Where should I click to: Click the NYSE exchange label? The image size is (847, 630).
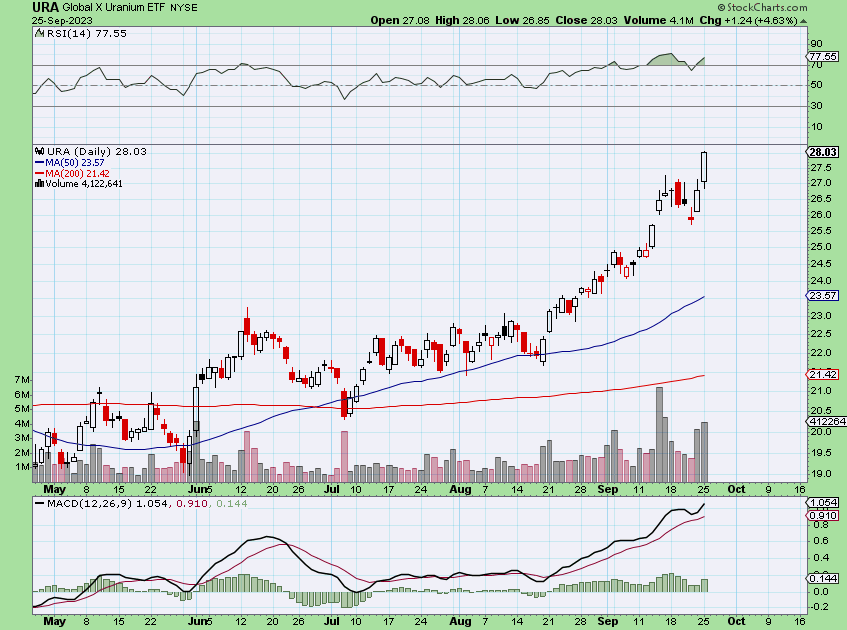tap(184, 8)
